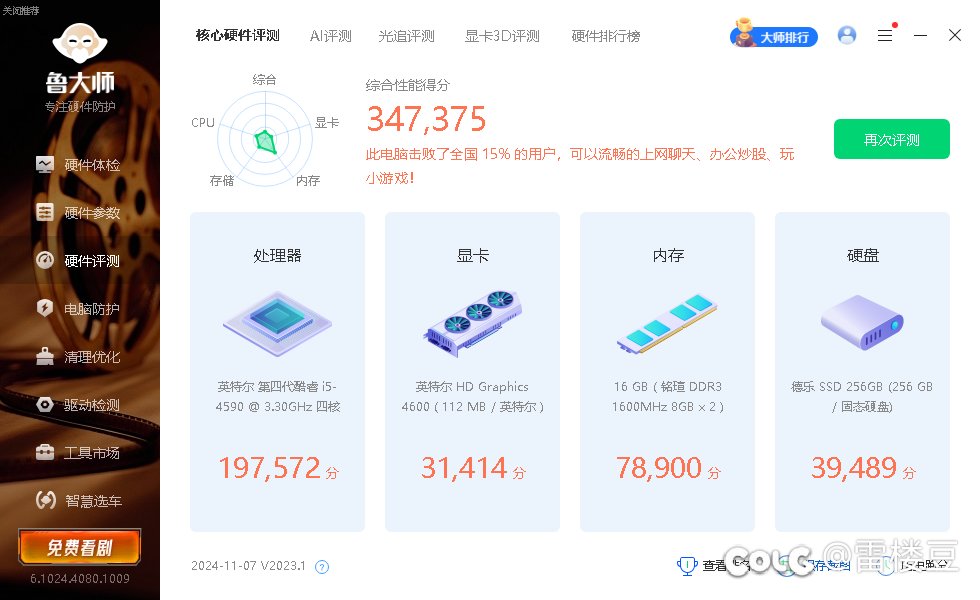980x600 pixels.
Task: Click the 存储 radar label
Action: (x=222, y=181)
